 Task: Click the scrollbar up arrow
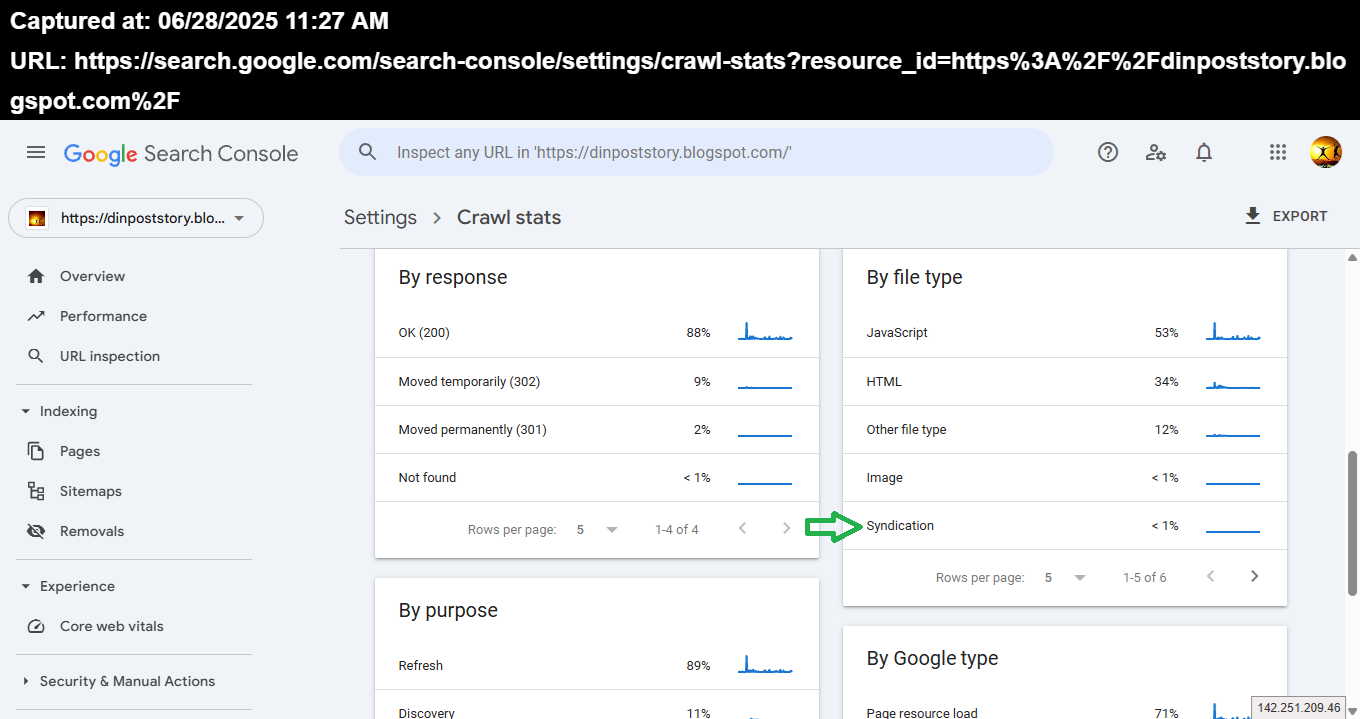click(1352, 257)
